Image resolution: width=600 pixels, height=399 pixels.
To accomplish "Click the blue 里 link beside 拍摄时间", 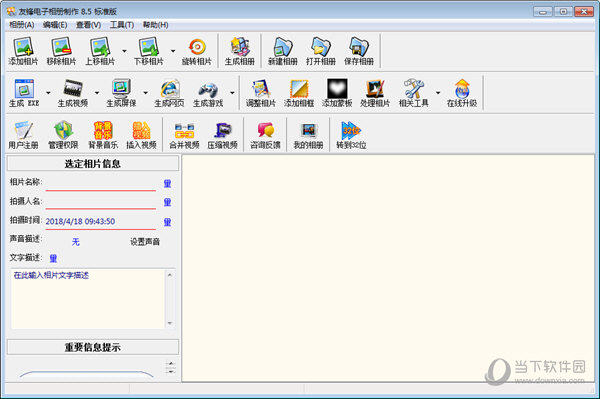I will click(x=167, y=222).
